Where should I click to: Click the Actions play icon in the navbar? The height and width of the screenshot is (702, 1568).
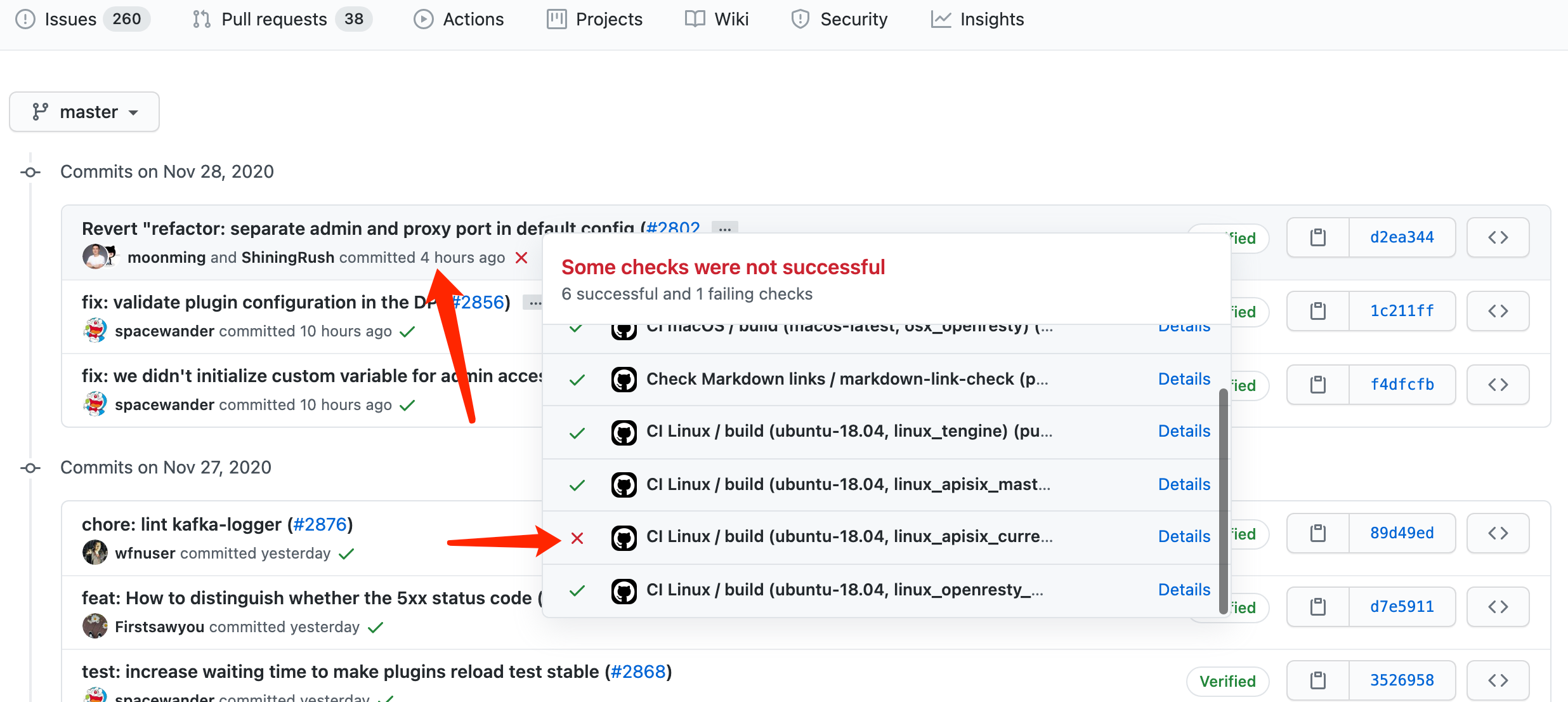click(x=423, y=19)
